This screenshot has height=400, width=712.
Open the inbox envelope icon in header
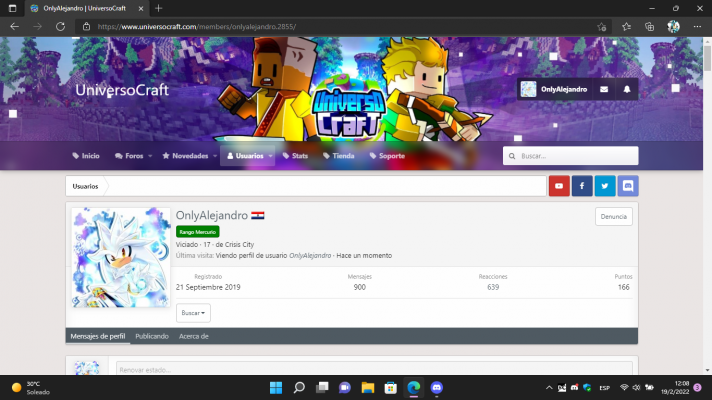pos(604,89)
